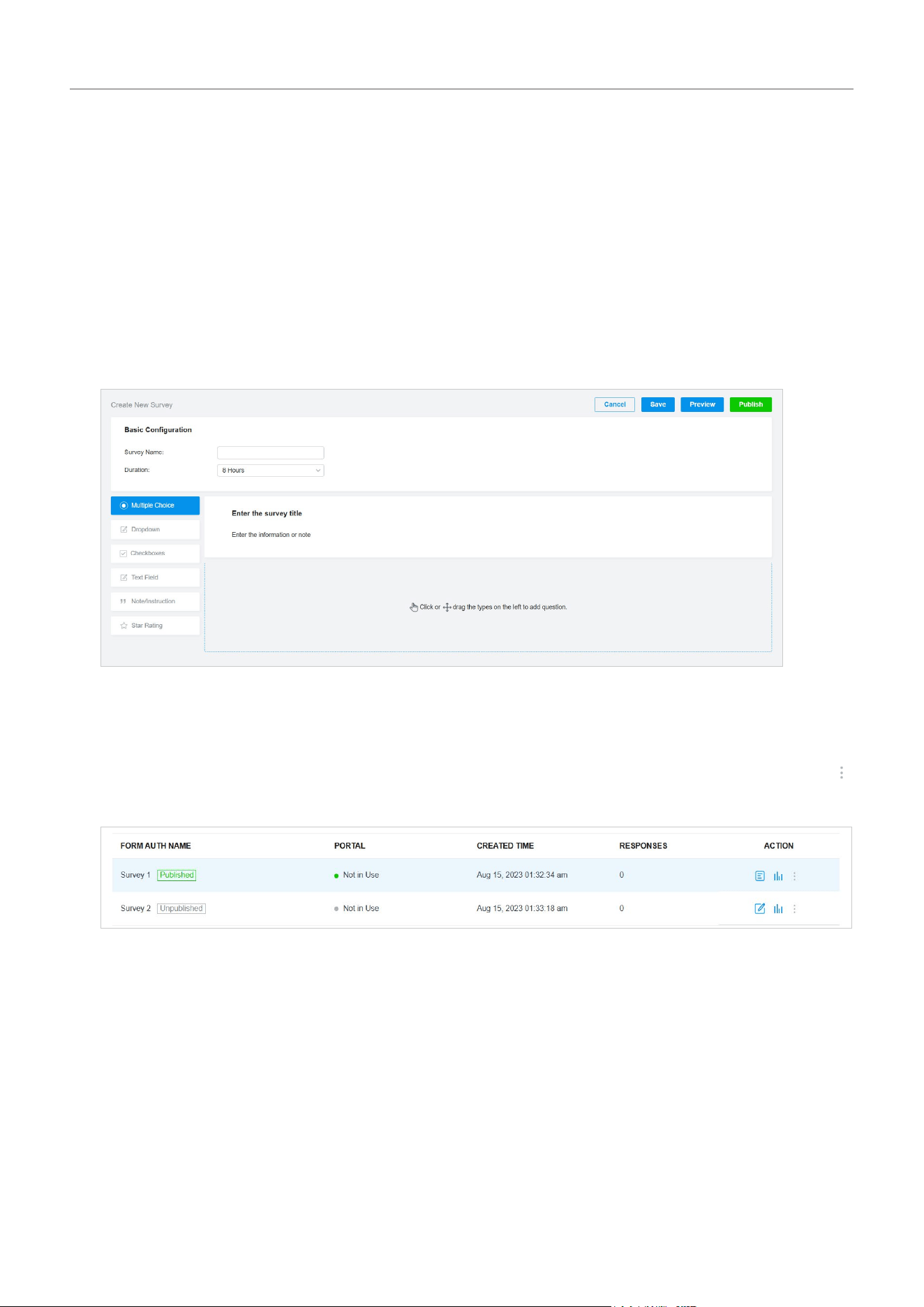Add a Checkboxes question type
Viewport: 924px width, 1307px height.
point(155,554)
